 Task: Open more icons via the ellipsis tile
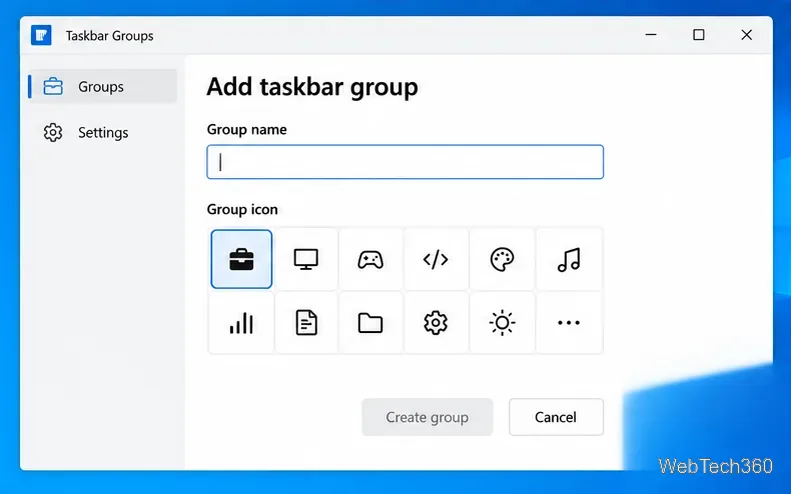tap(569, 322)
